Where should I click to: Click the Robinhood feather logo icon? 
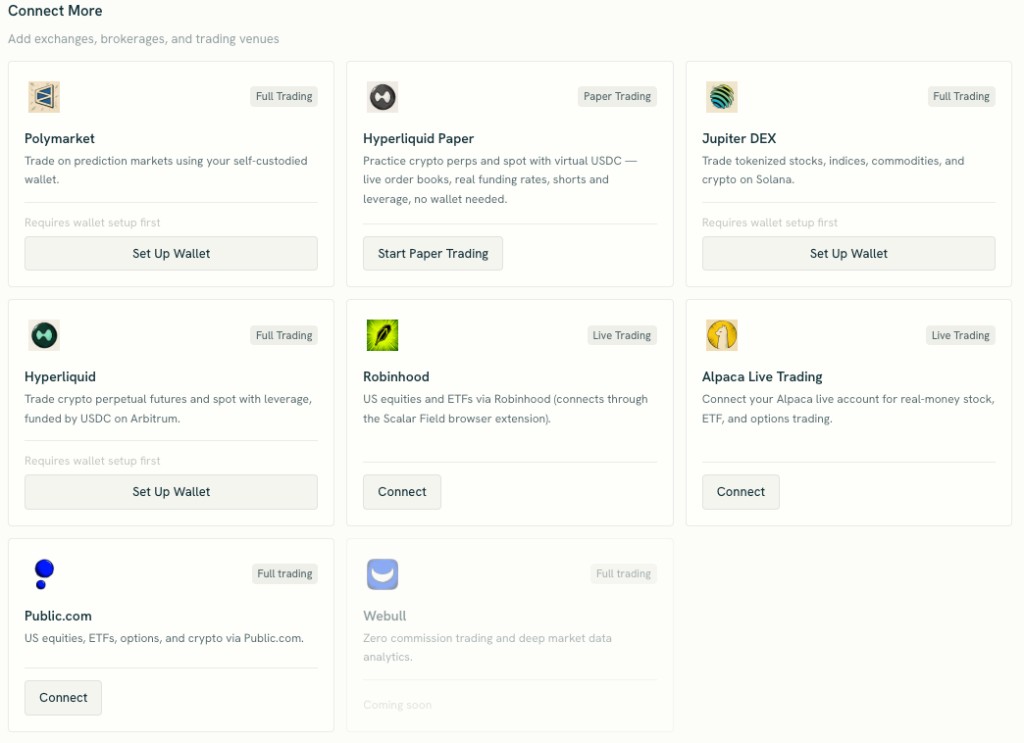click(382, 335)
